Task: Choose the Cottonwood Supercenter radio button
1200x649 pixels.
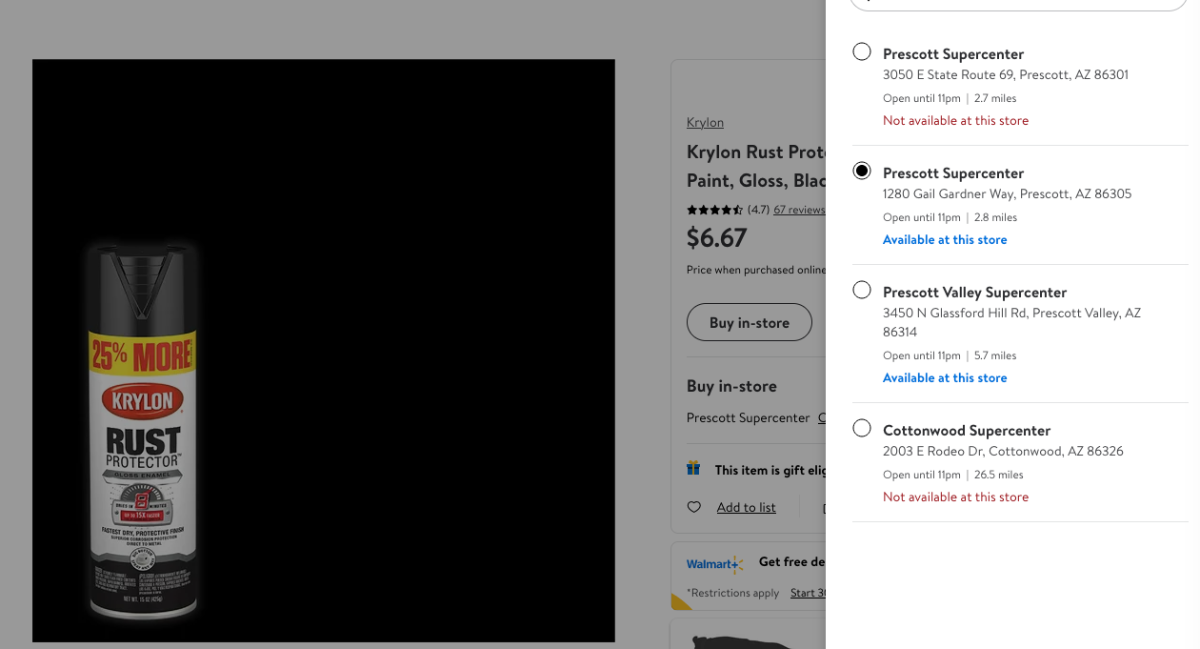Action: [x=861, y=428]
